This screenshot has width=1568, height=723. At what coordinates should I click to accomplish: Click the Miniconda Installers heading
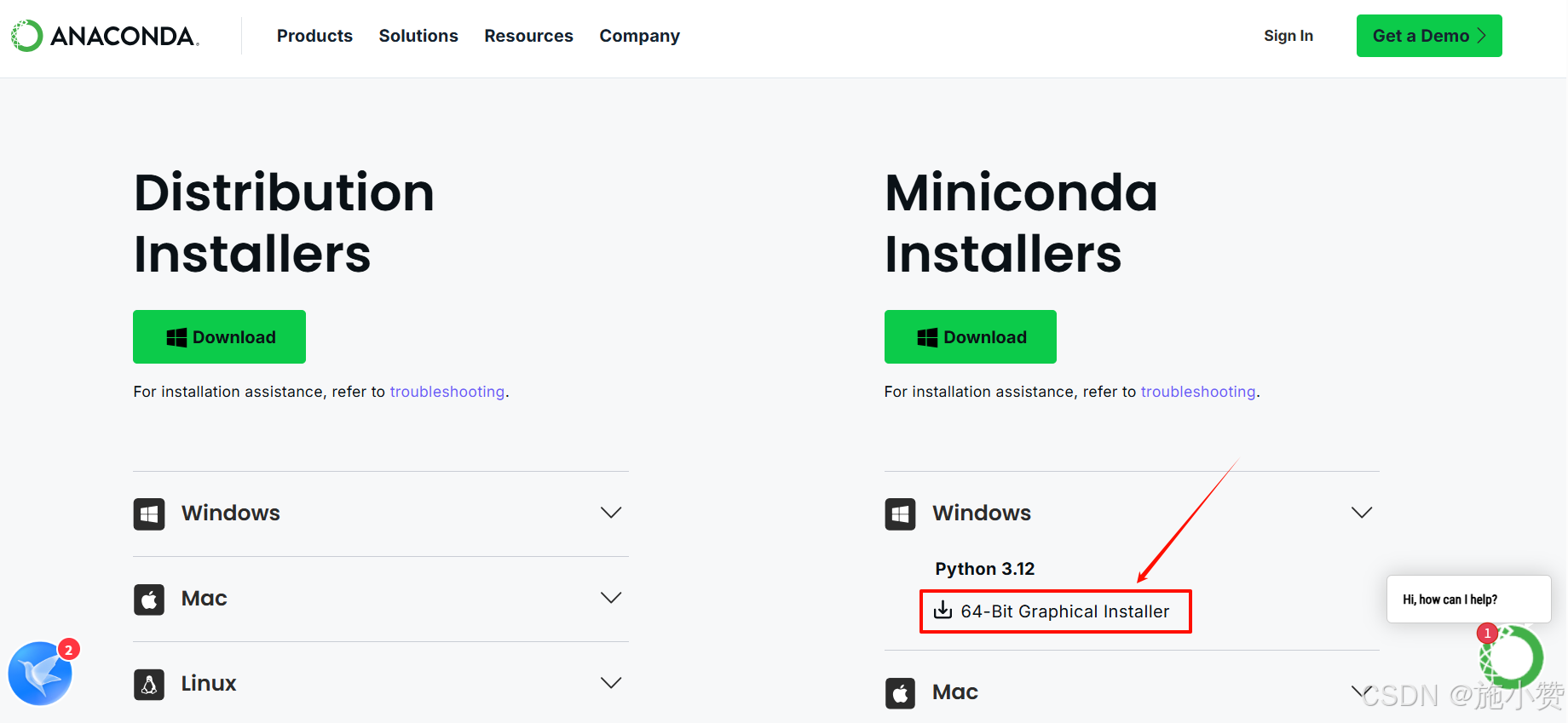tap(1021, 223)
